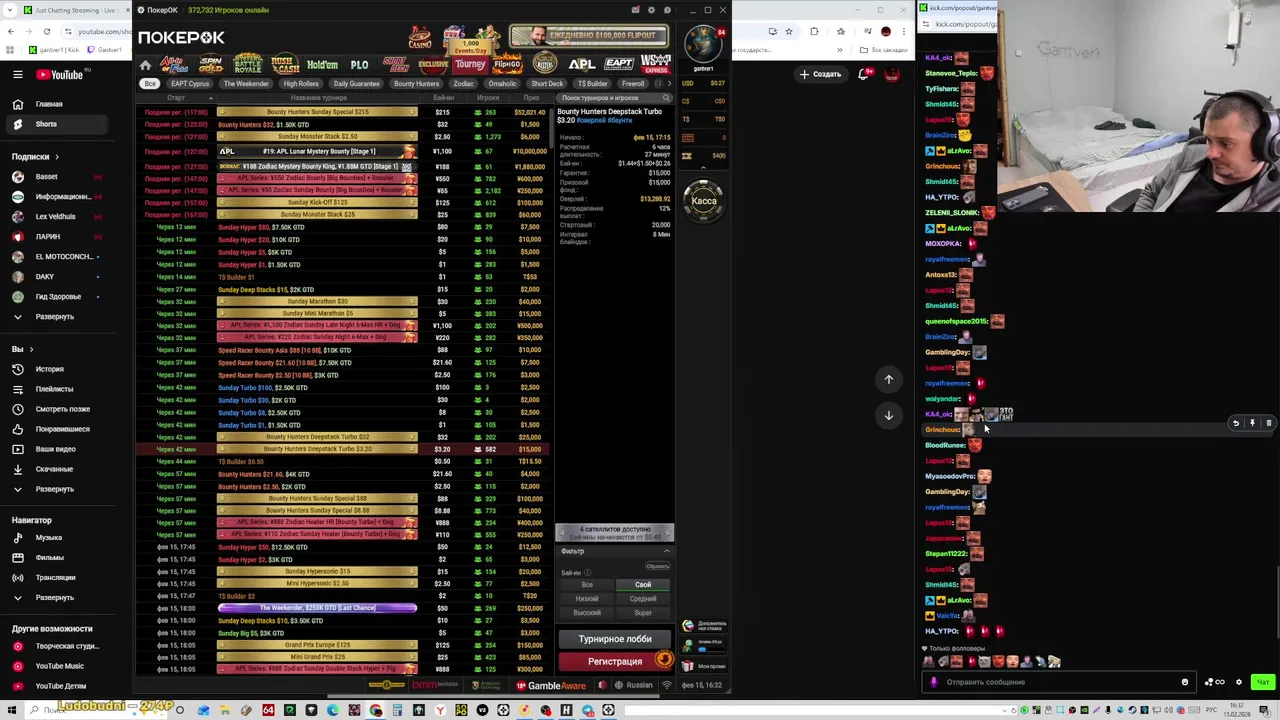The width and height of the screenshot is (1280, 720).
Task: Select Bounty Hunters Deepstack Turbo $3.20 row
Action: 343,449
